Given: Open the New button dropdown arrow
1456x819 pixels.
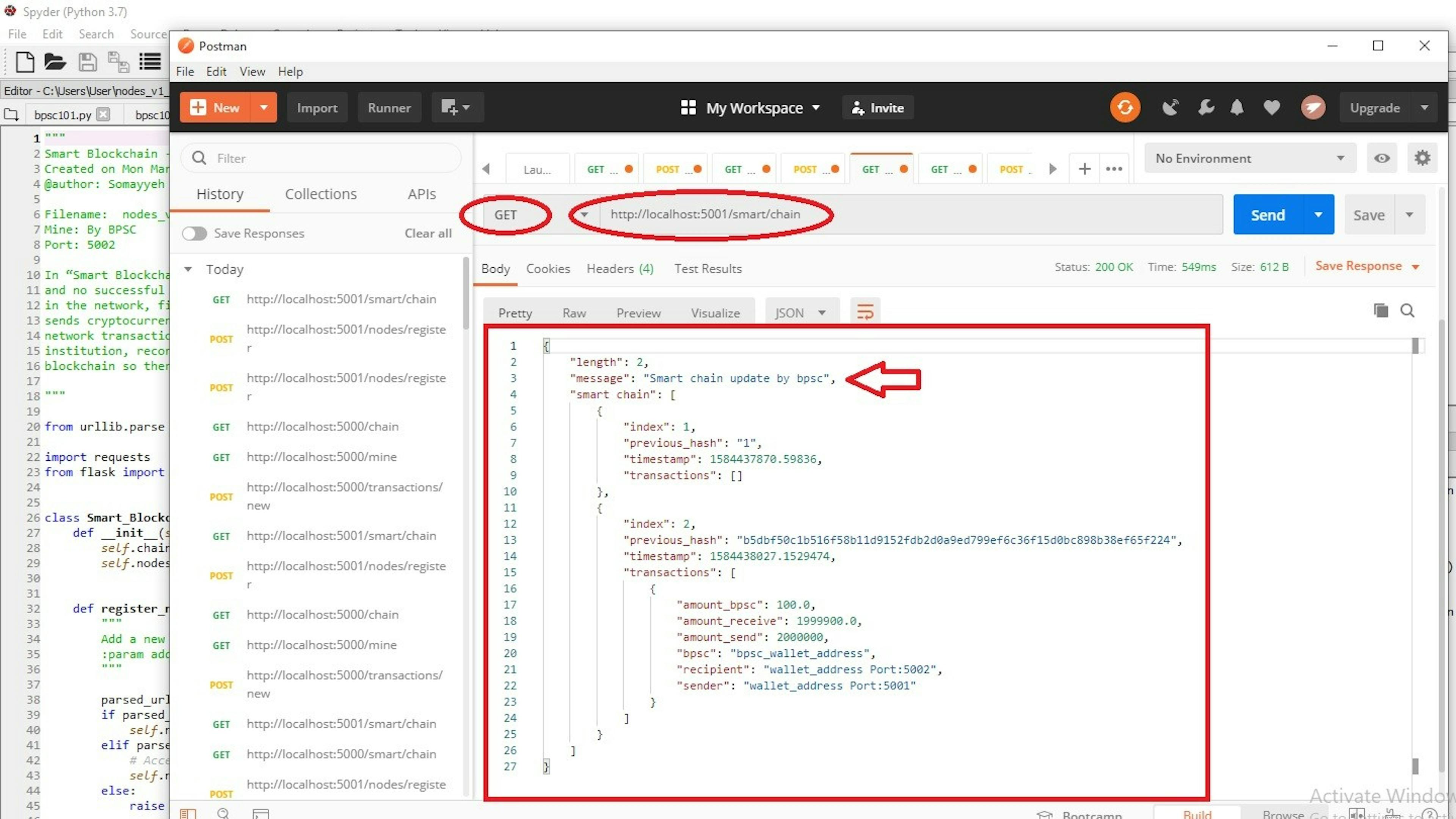Looking at the screenshot, I should tap(264, 107).
